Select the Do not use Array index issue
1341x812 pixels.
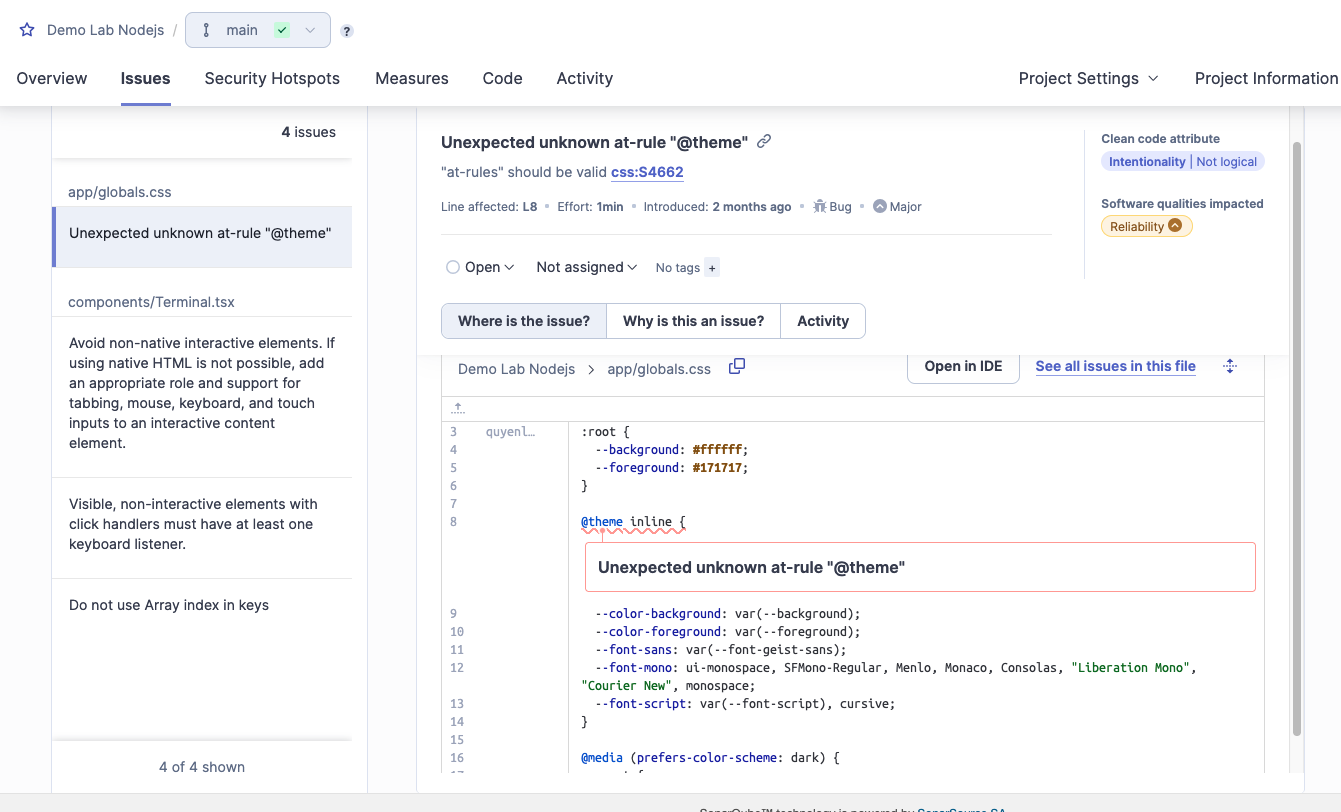coord(169,605)
